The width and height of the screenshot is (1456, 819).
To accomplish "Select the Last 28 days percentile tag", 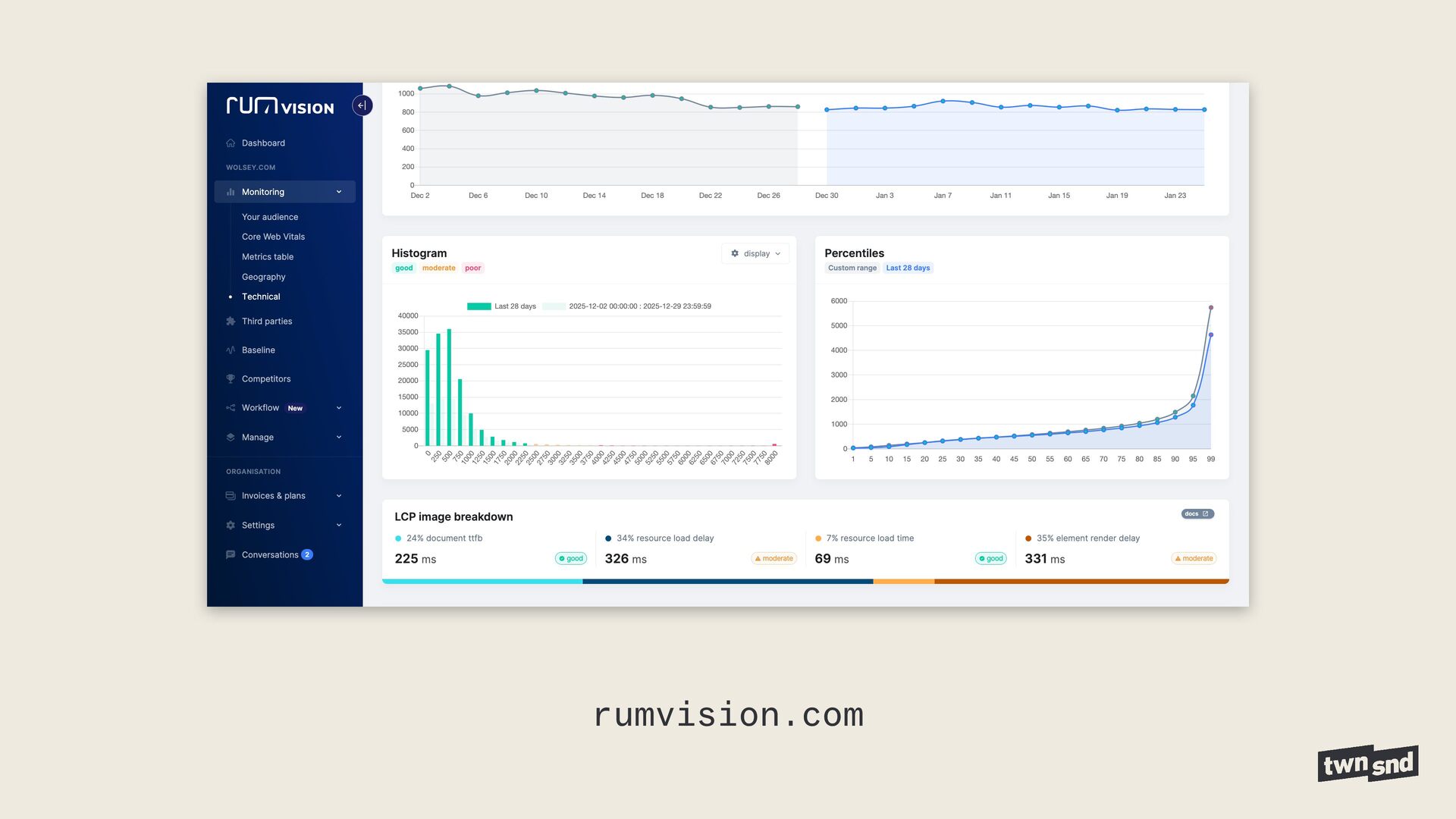I will click(907, 268).
